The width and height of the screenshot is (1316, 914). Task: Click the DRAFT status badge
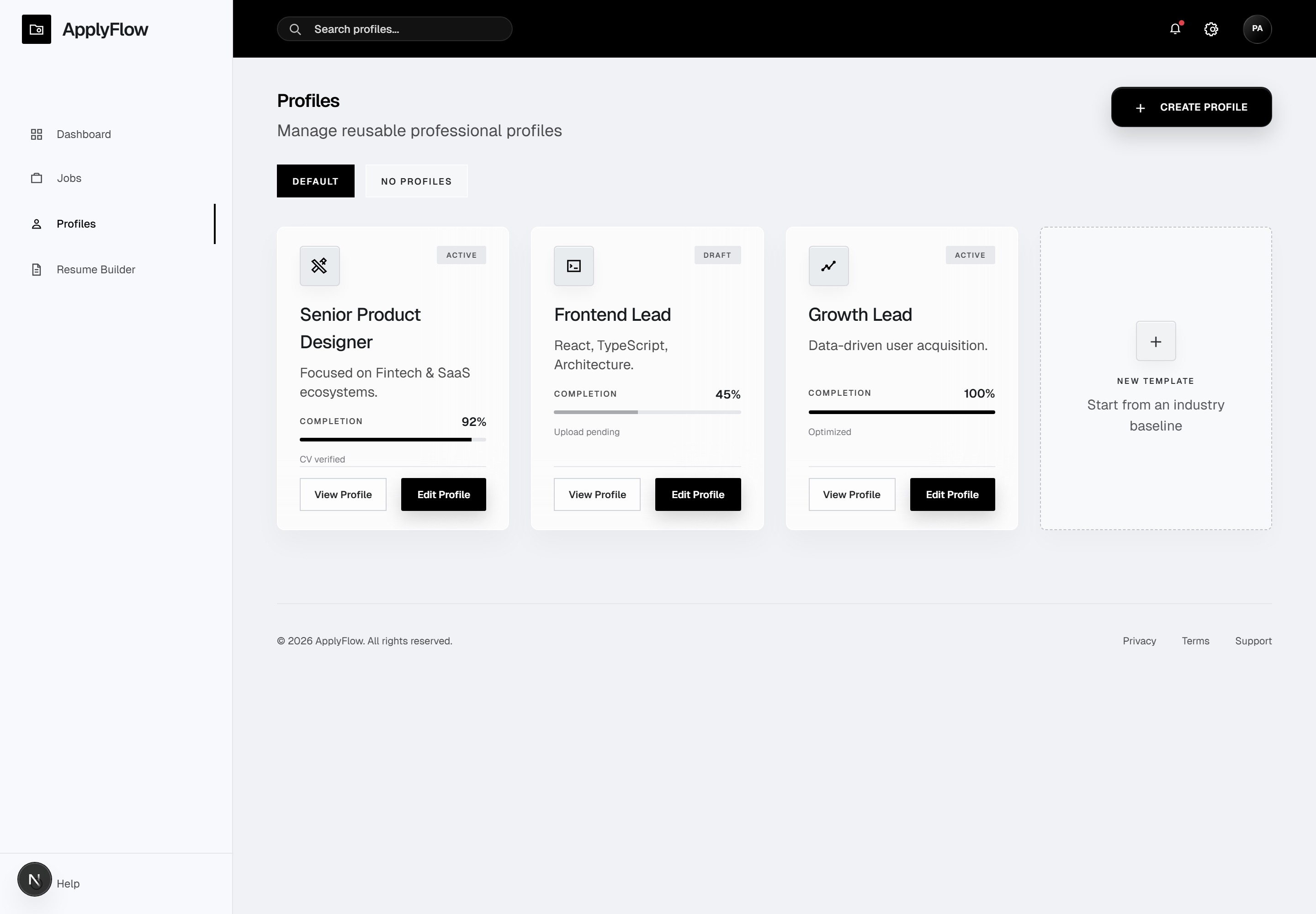click(x=717, y=255)
